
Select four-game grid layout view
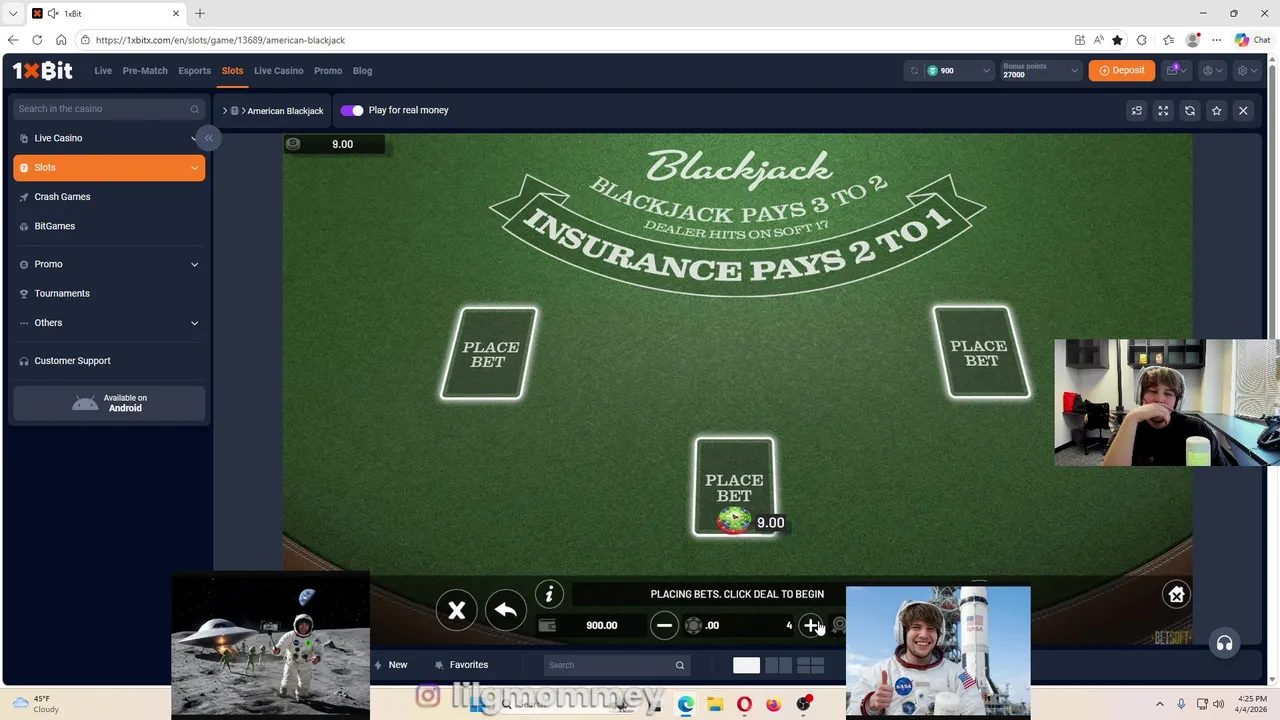[810, 666]
